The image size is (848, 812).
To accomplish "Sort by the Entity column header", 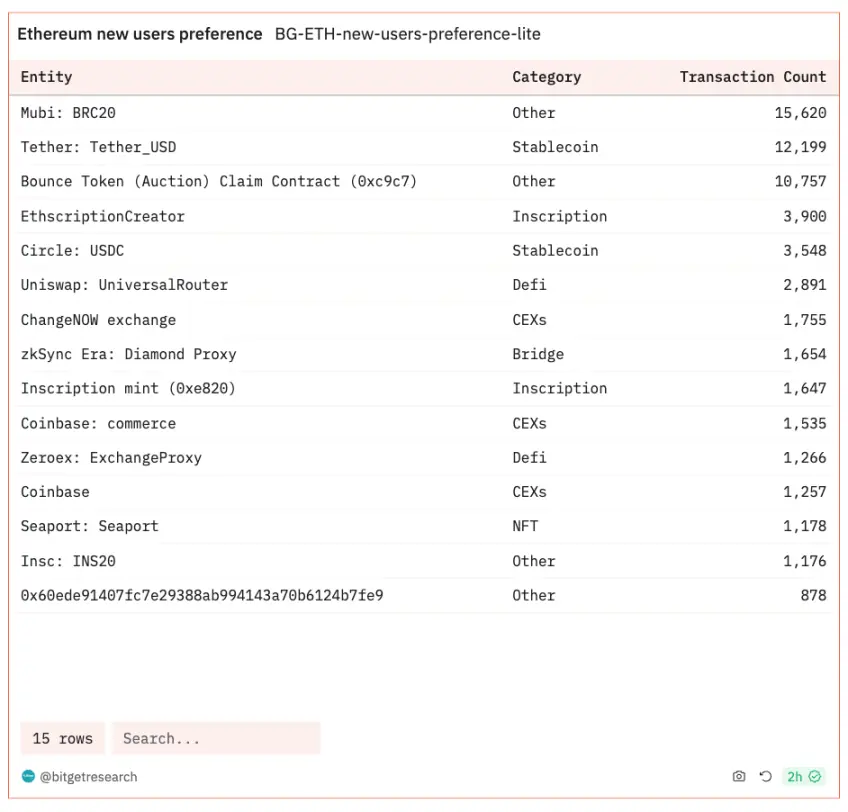I will point(47,77).
